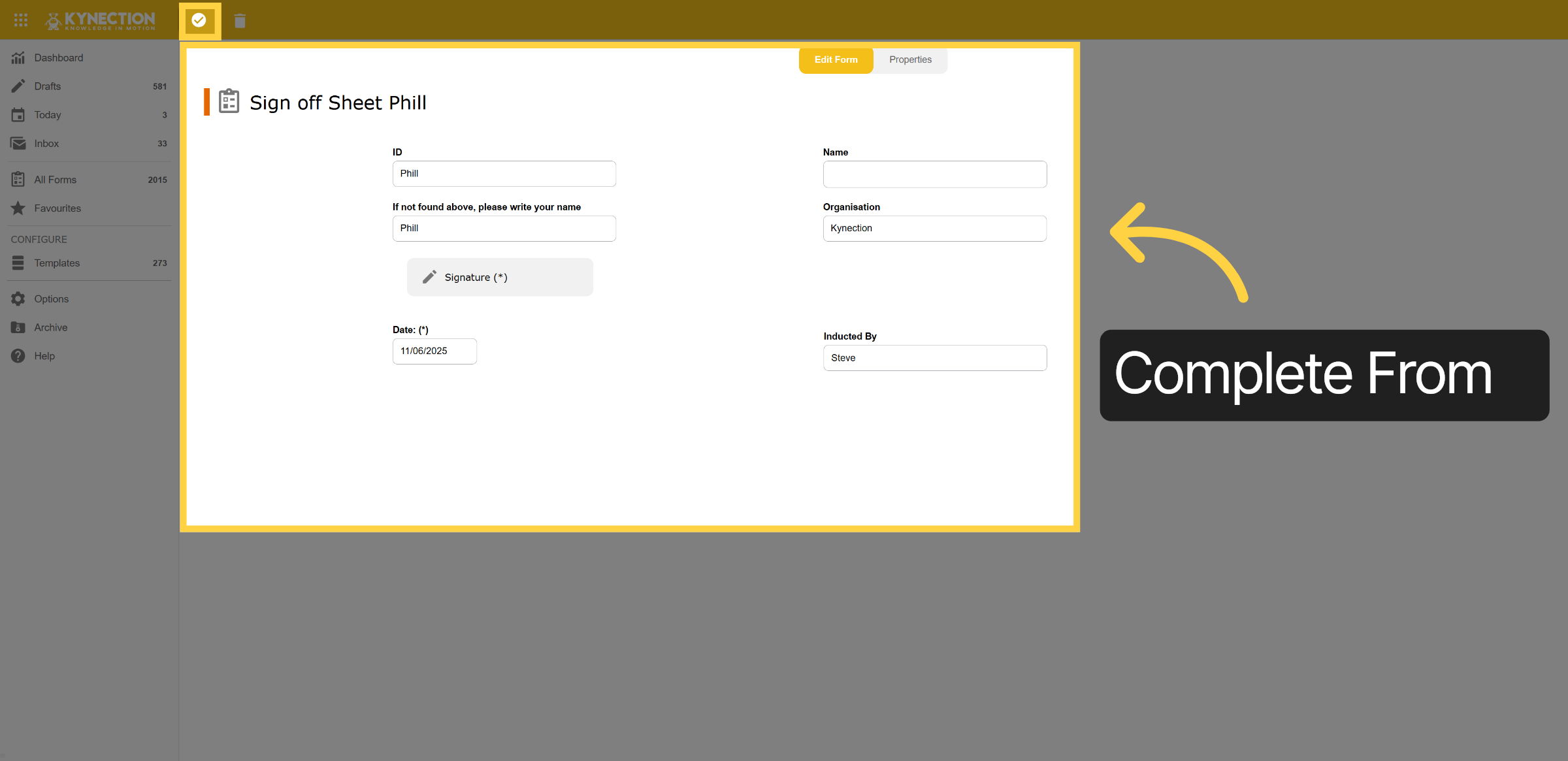Click the Archive box icon
The width and height of the screenshot is (1568, 761).
click(x=18, y=327)
